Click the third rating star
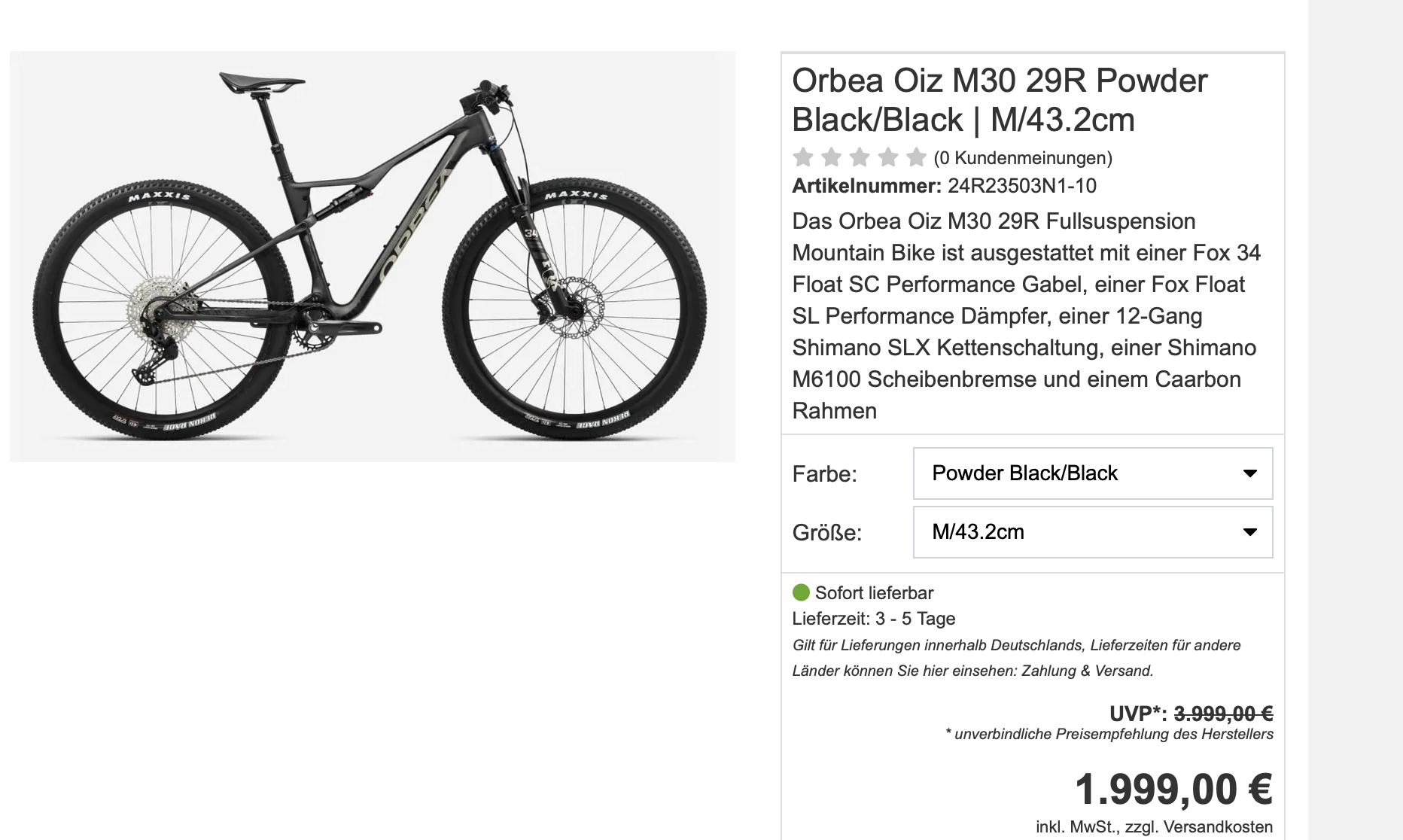This screenshot has height=840, width=1403. click(860, 157)
